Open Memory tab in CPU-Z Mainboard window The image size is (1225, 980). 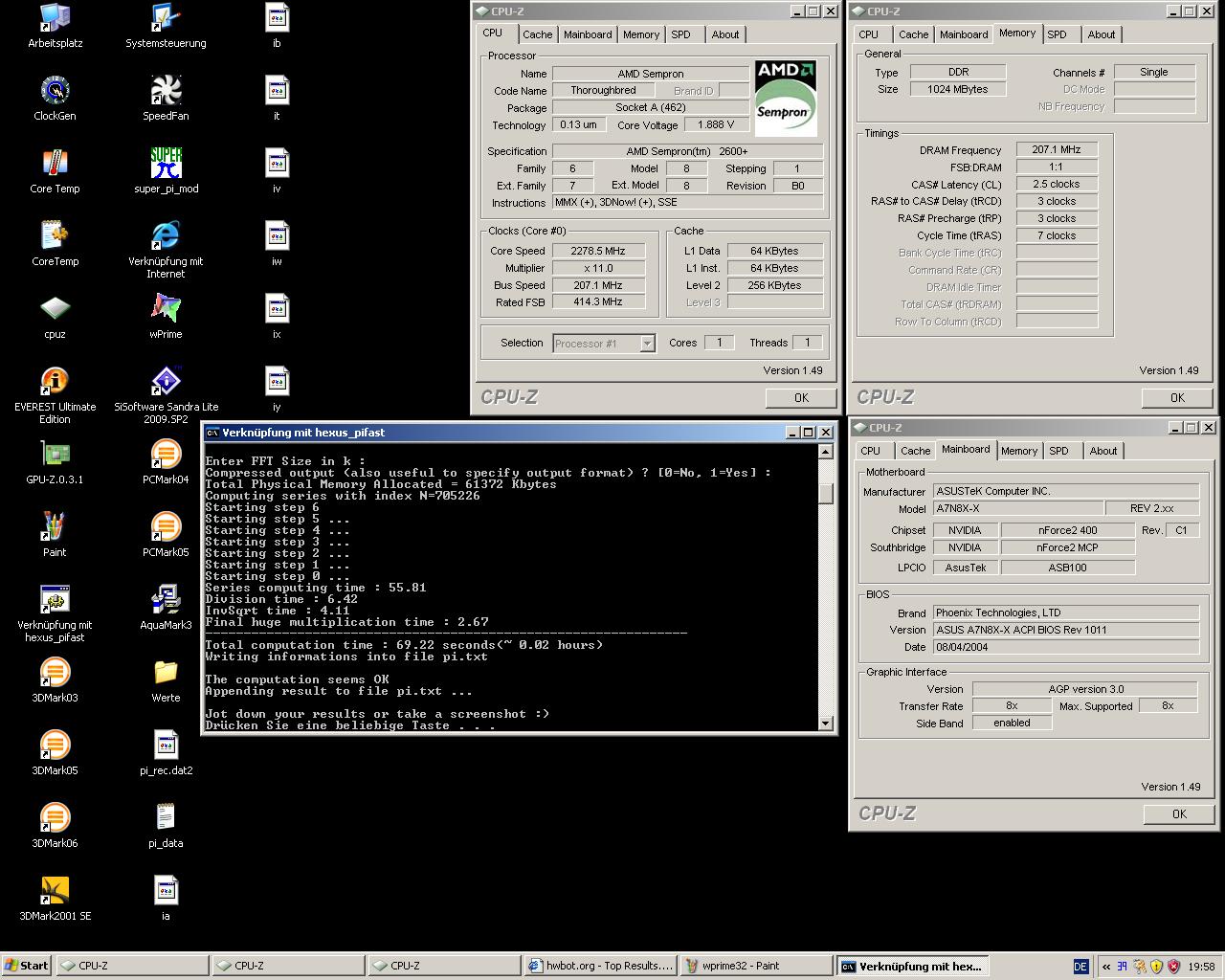pyautogui.click(x=1019, y=451)
